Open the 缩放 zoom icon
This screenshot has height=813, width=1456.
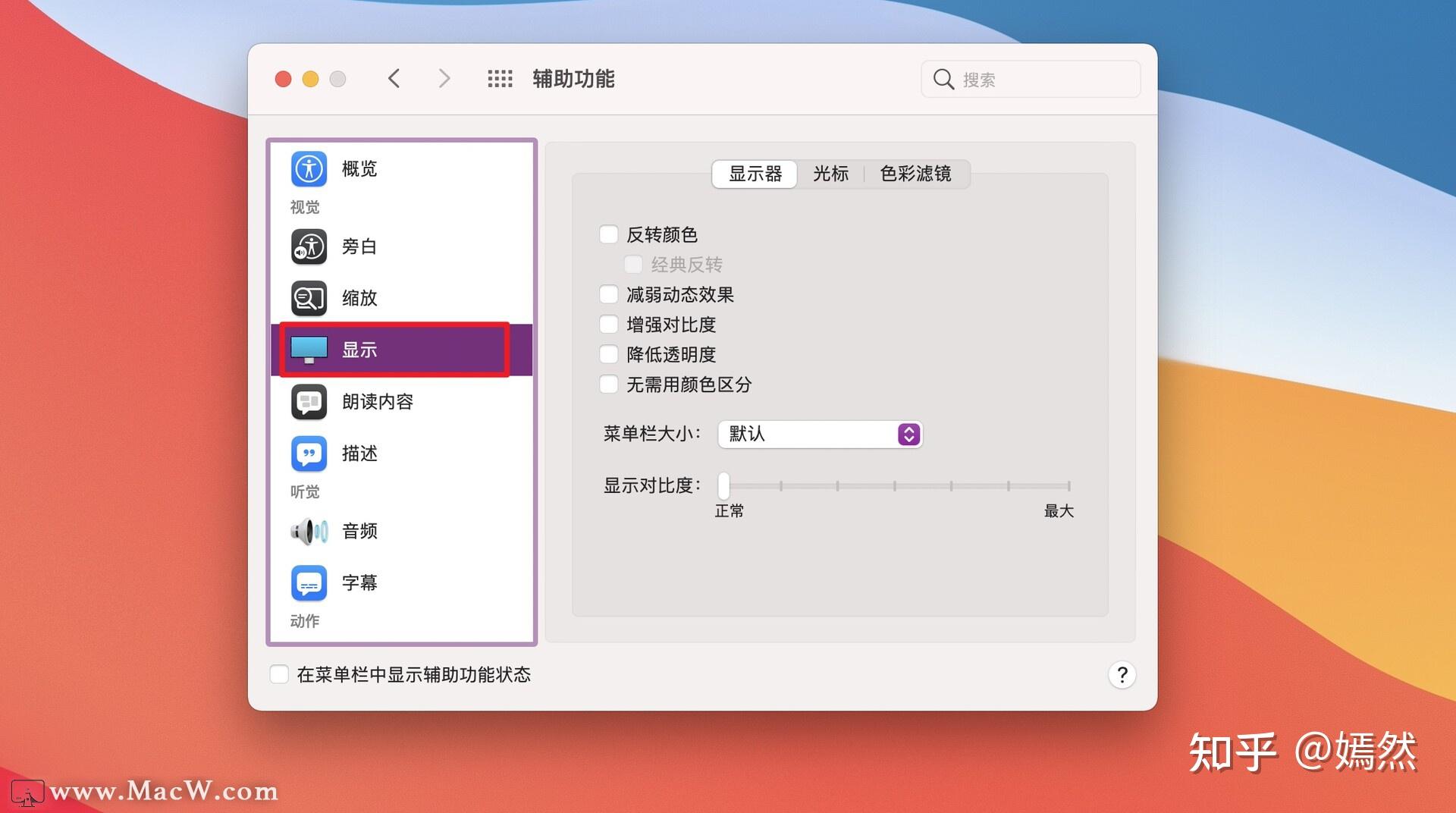[x=309, y=298]
